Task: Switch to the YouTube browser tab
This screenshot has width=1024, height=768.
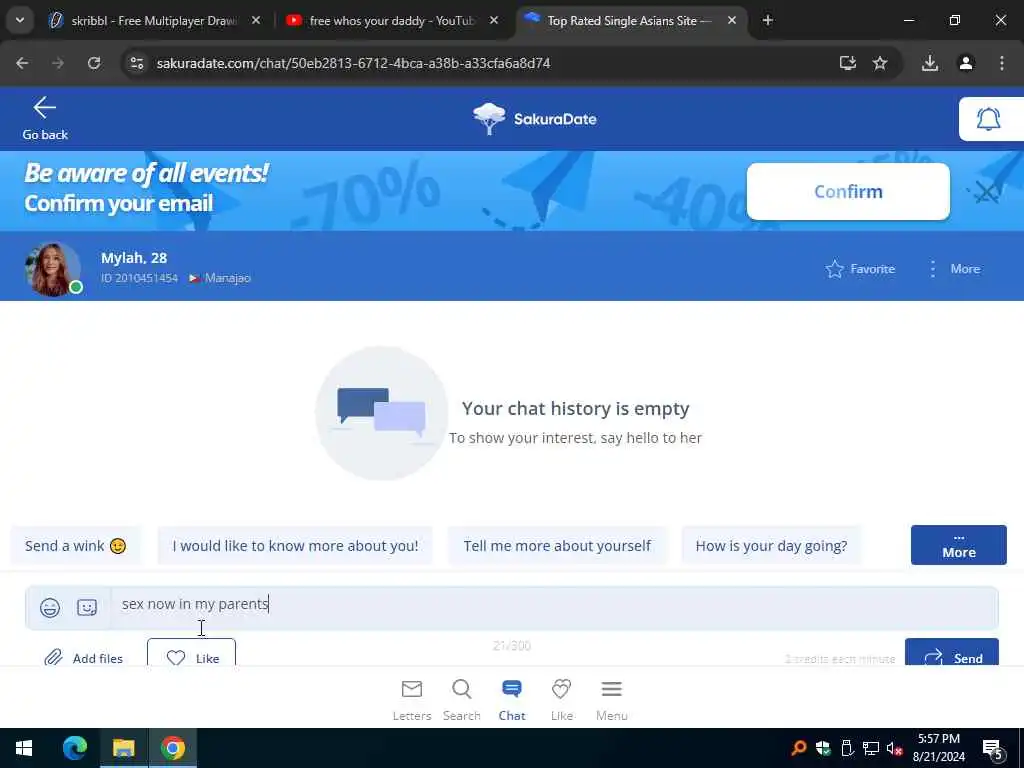Action: click(x=392, y=21)
